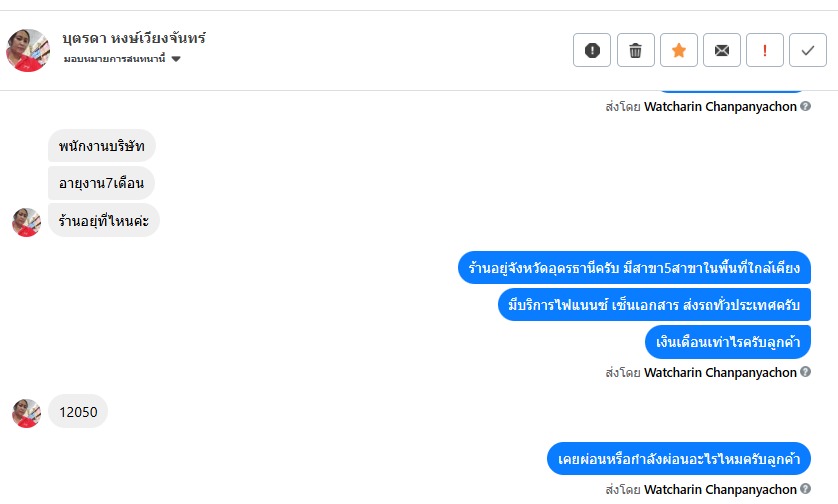The height and width of the screenshot is (504, 838).
Task: Click the help icon beside the top Watcharin Chanpanyachon
Action: [x=805, y=106]
